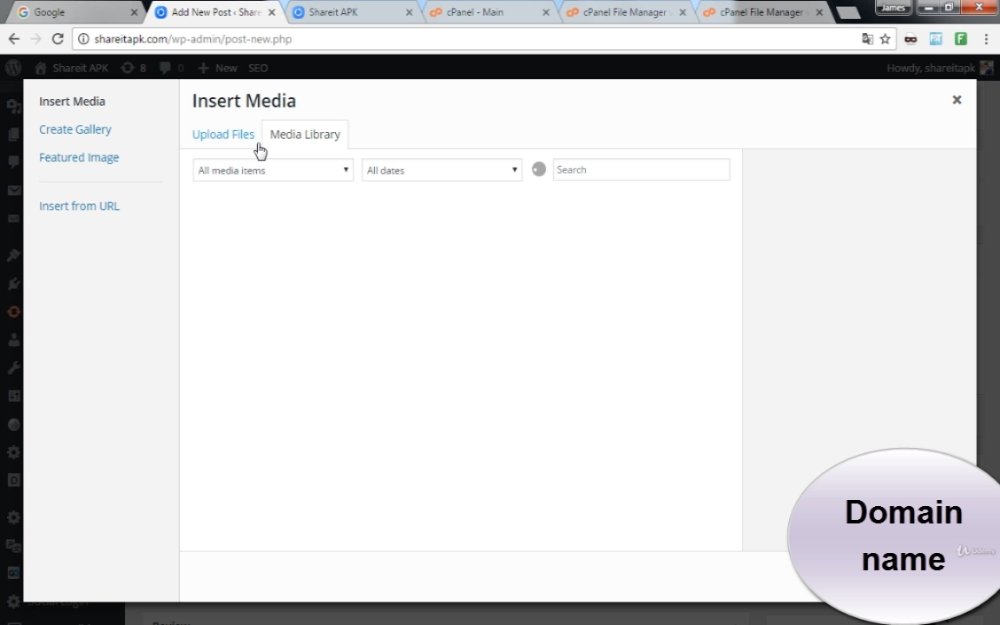Open the New menu in admin bar
Viewport: 1000px width, 625px height.
tap(217, 68)
